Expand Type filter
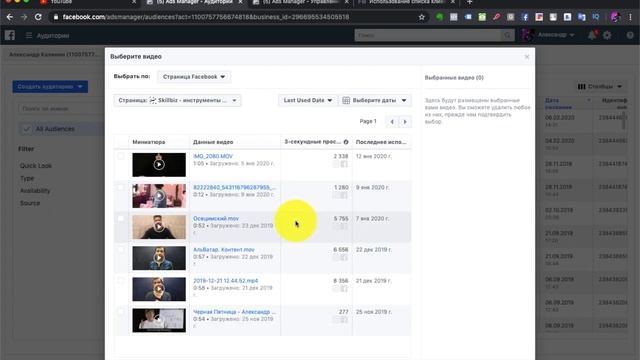 [x=27, y=178]
